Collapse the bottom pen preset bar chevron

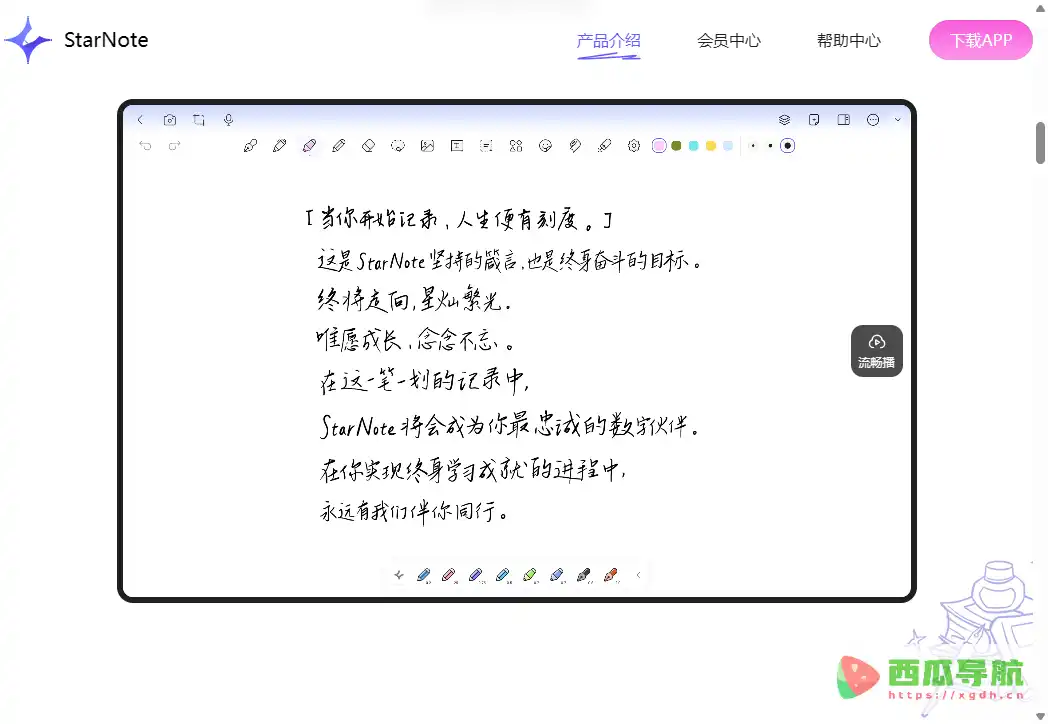638,575
